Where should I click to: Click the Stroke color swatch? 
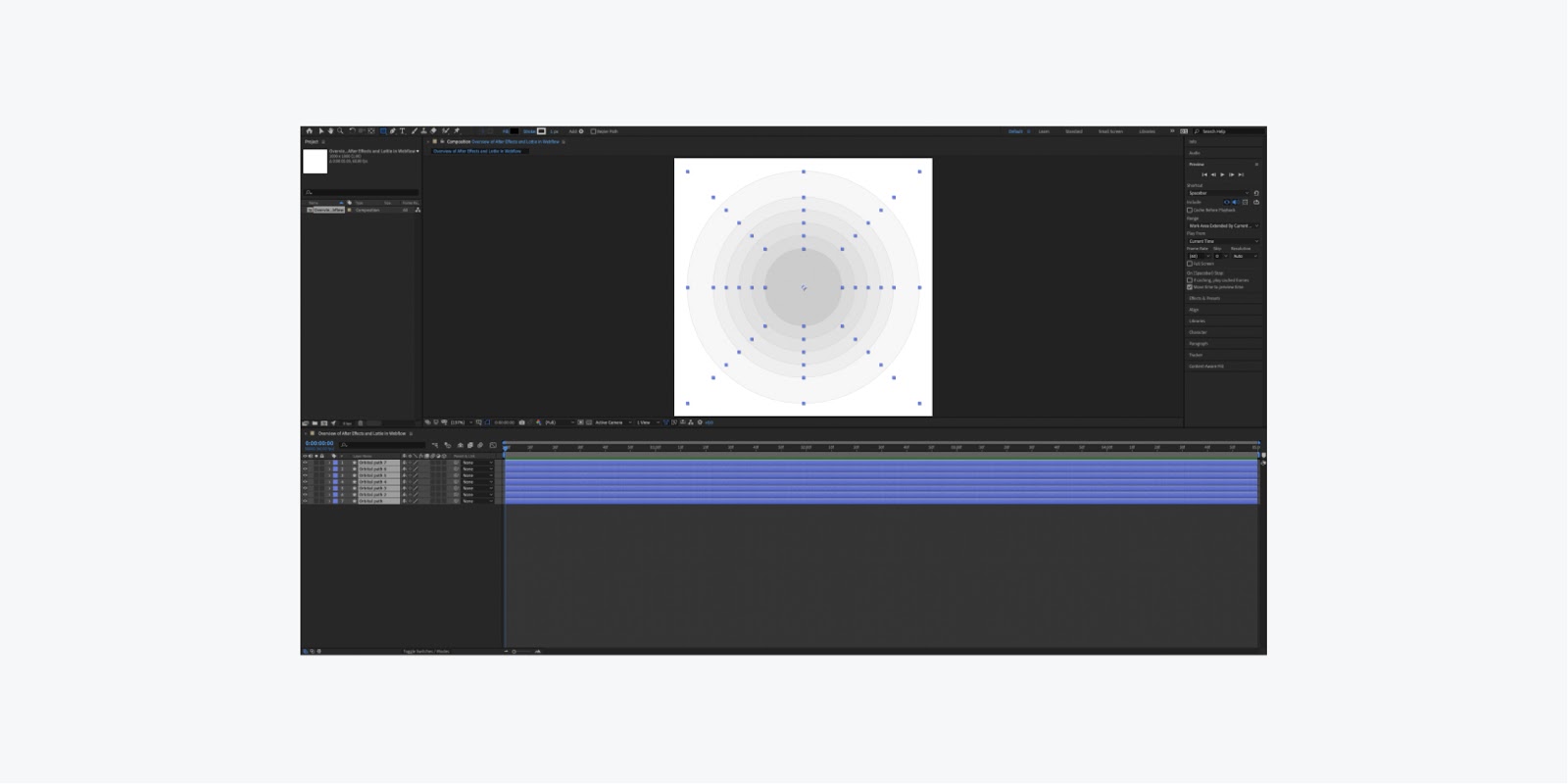pos(541,131)
